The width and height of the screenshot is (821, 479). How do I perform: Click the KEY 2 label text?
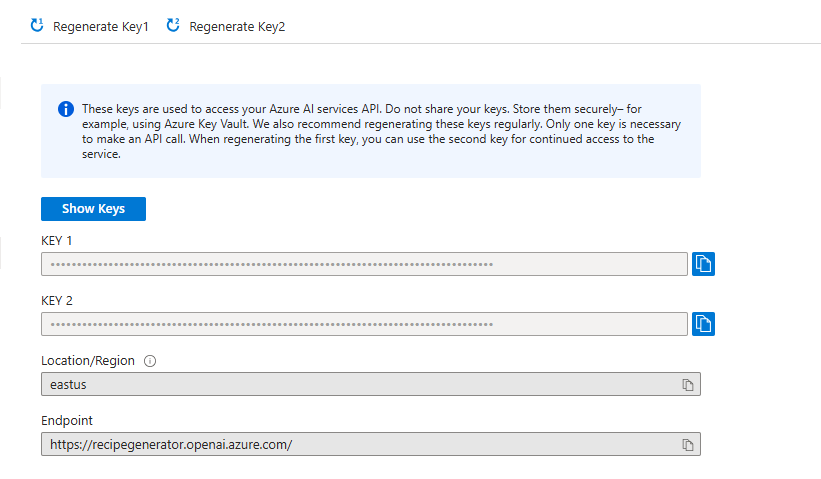pos(57,301)
